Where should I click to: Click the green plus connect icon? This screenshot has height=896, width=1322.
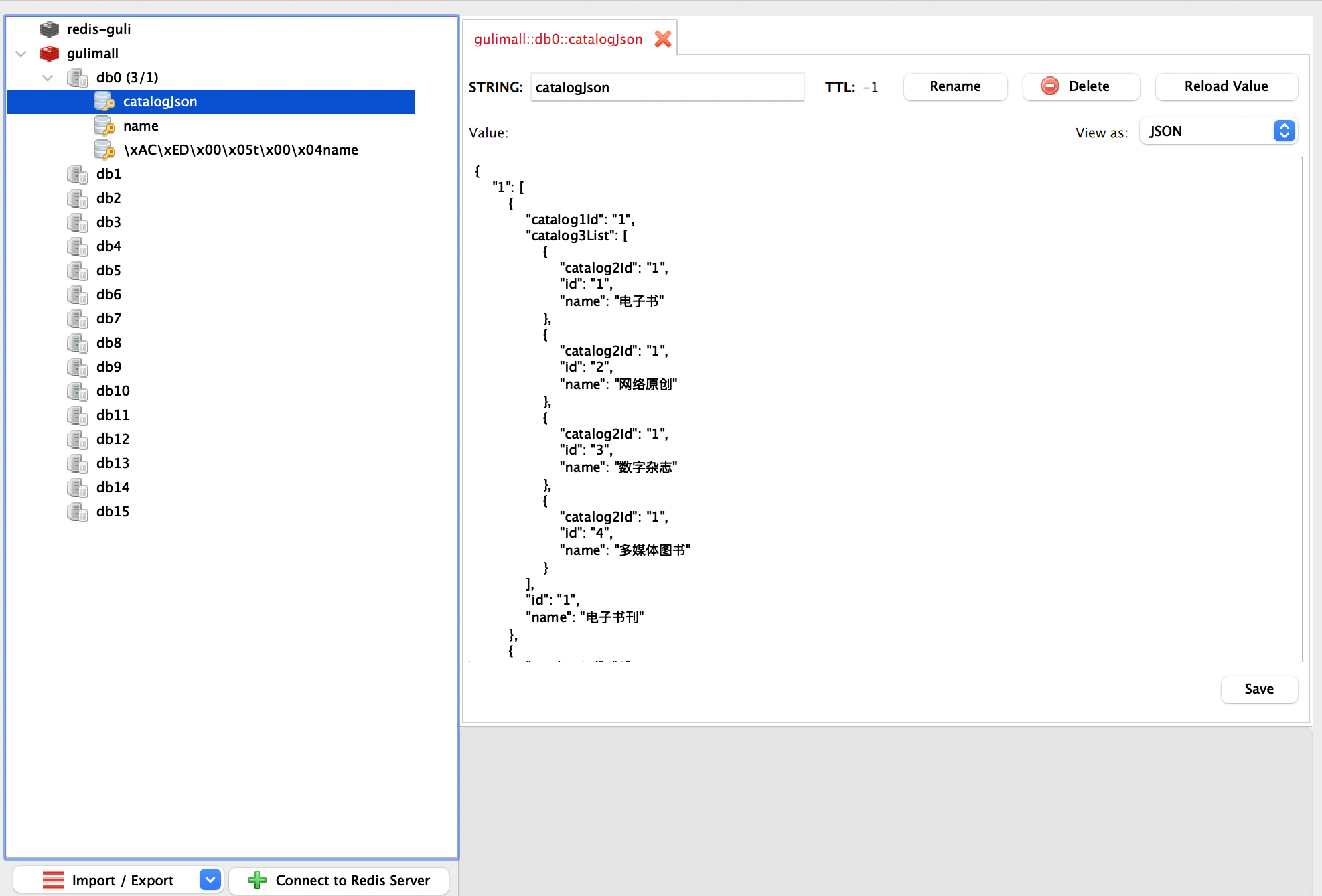(x=257, y=880)
